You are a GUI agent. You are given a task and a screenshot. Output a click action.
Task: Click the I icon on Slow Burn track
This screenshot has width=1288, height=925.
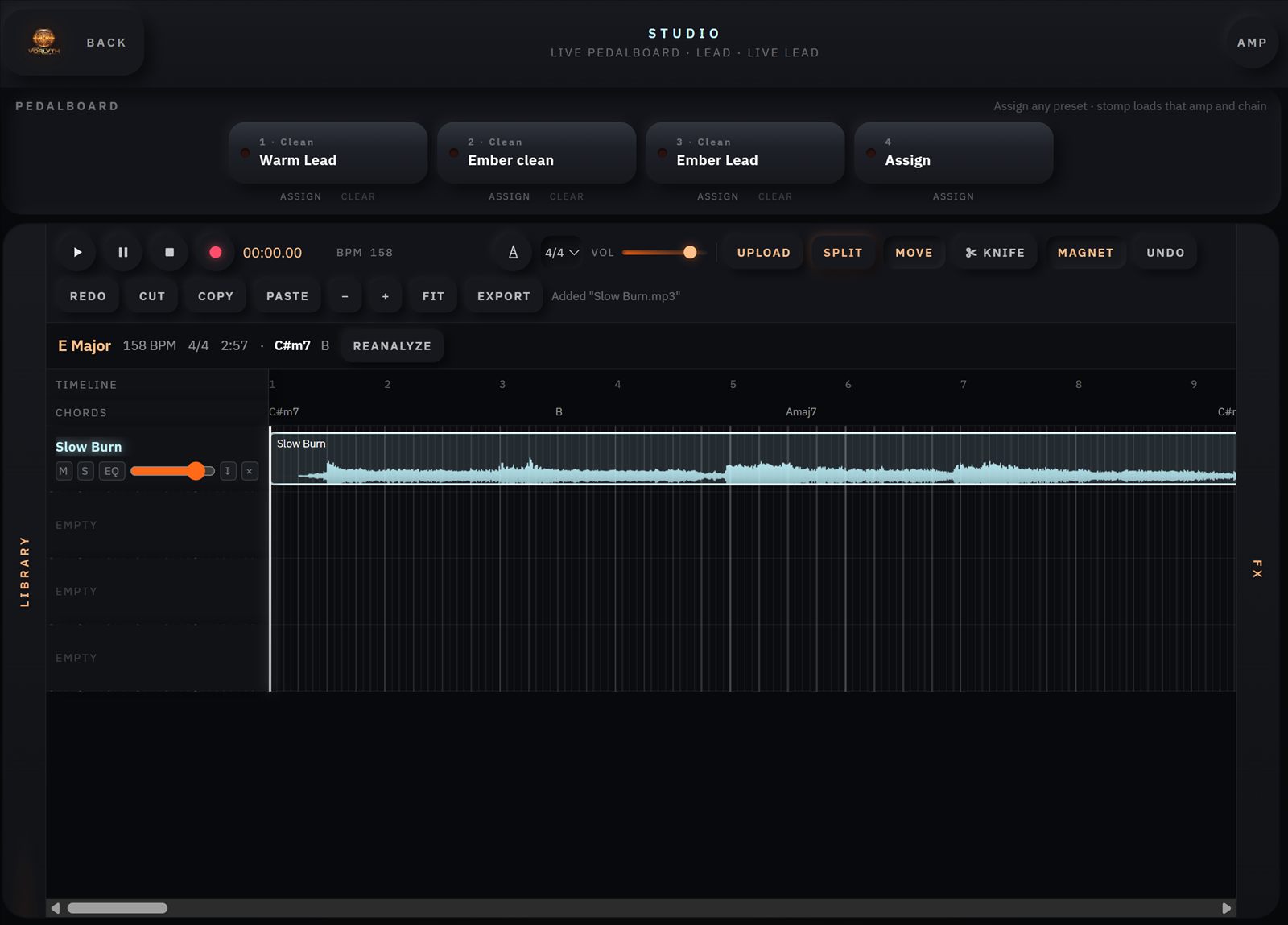(x=228, y=471)
